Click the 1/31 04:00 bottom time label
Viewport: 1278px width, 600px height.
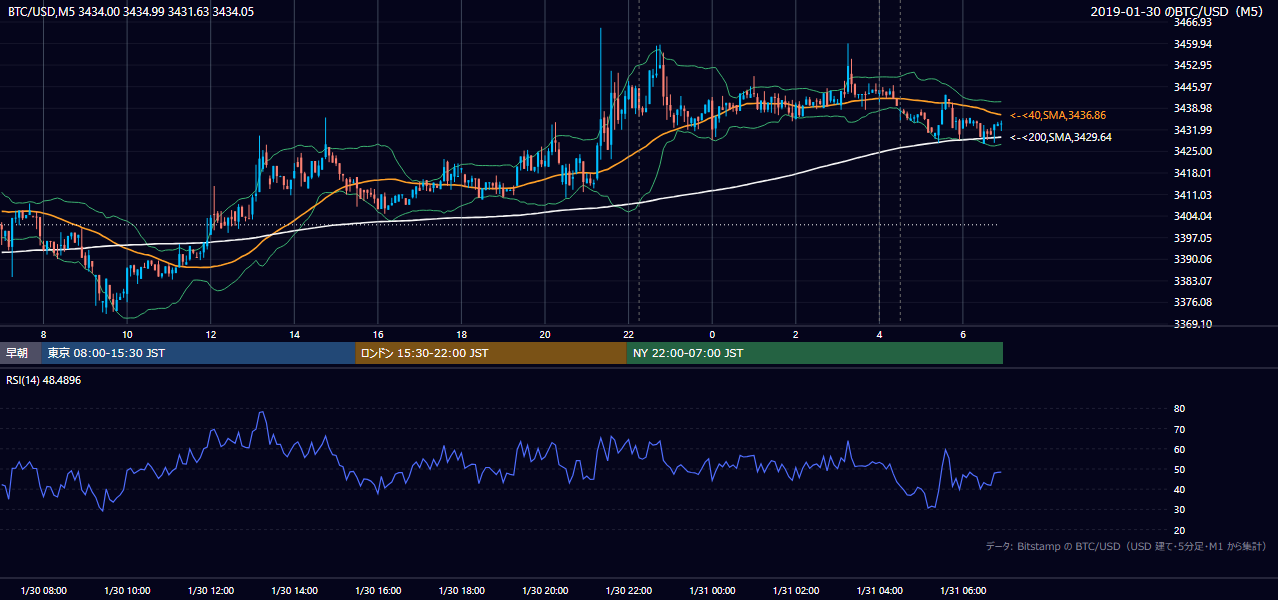pos(879,591)
